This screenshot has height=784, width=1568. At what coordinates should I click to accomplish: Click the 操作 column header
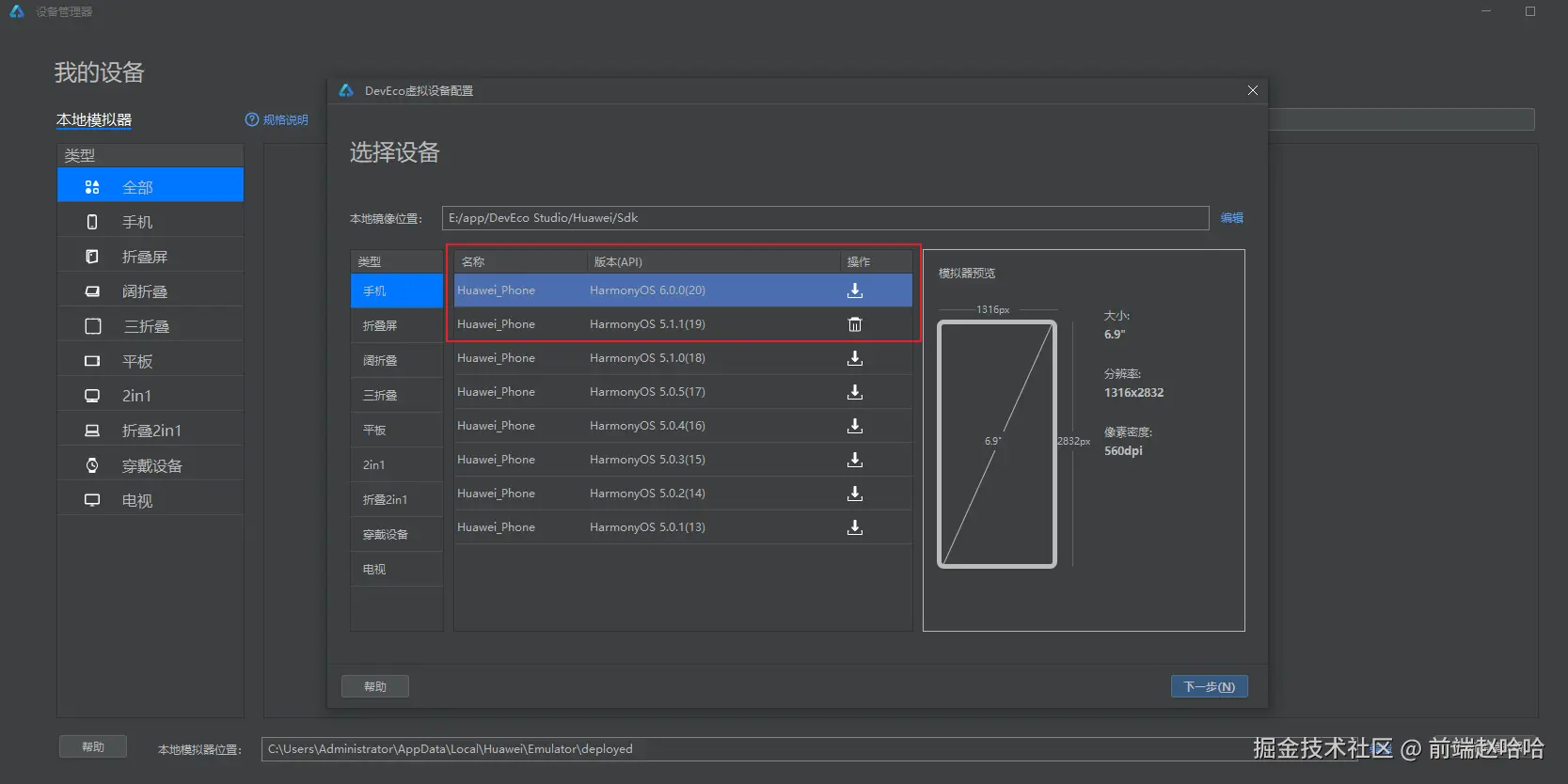coord(876,261)
